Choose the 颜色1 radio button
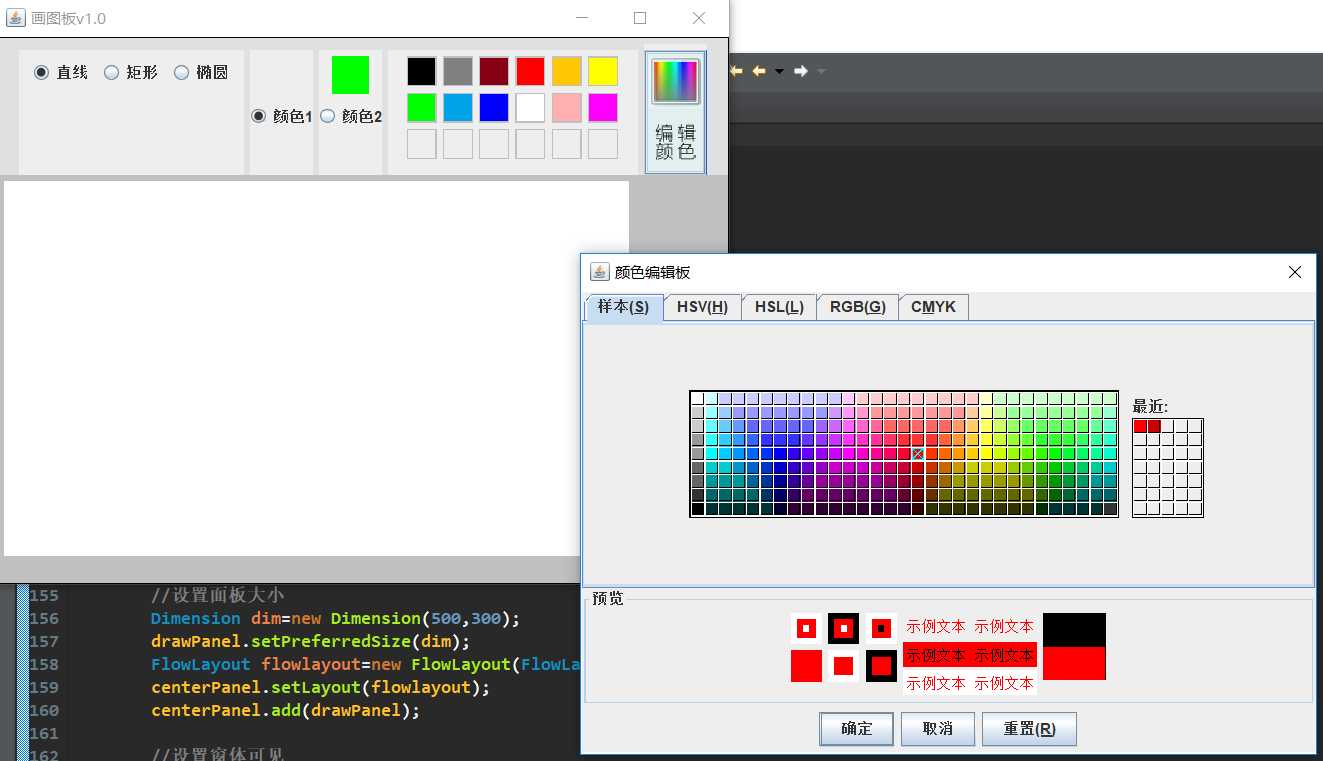This screenshot has height=761, width=1323. point(281,117)
